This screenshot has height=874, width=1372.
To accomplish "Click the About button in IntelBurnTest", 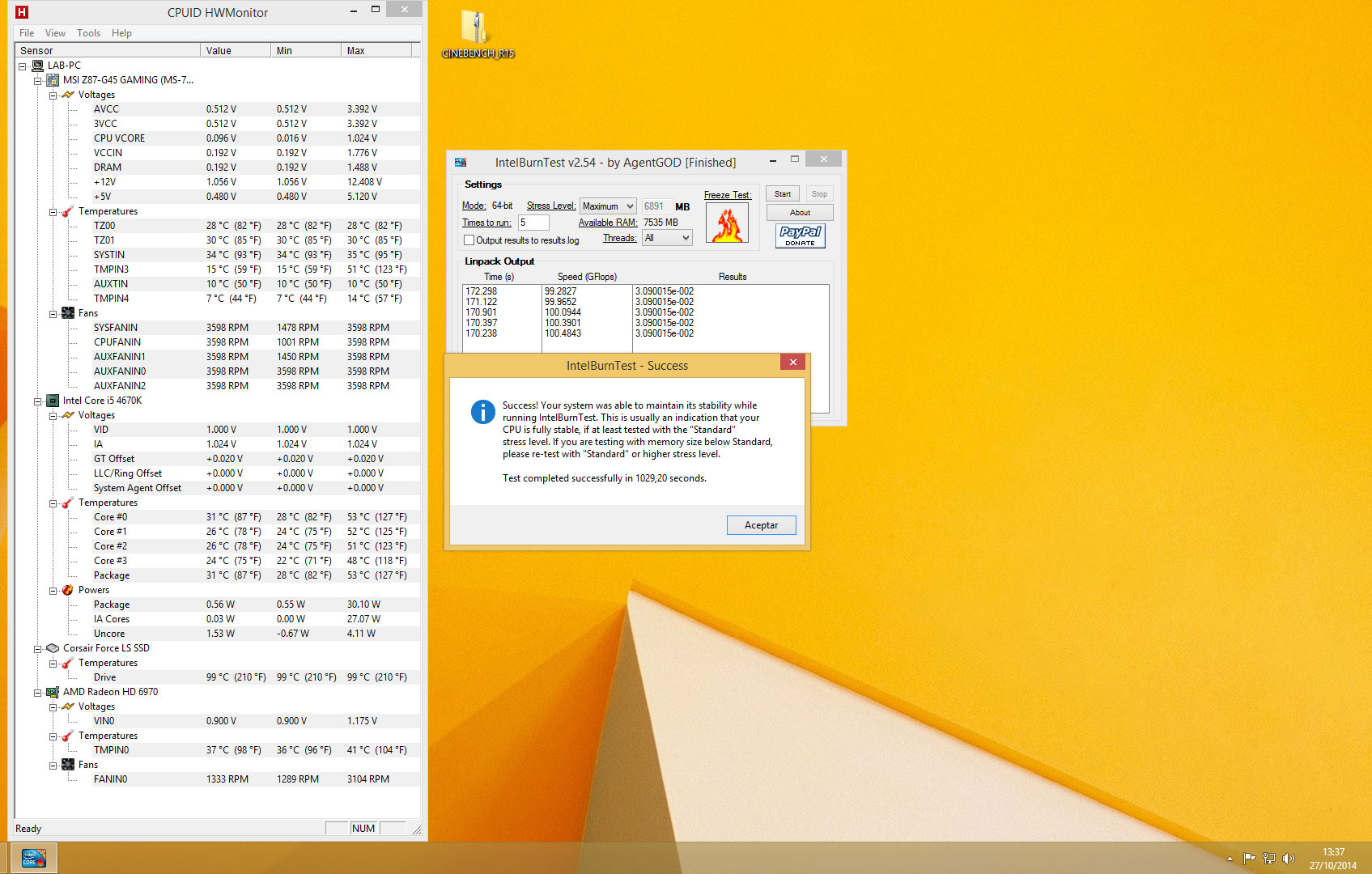I will 800,213.
